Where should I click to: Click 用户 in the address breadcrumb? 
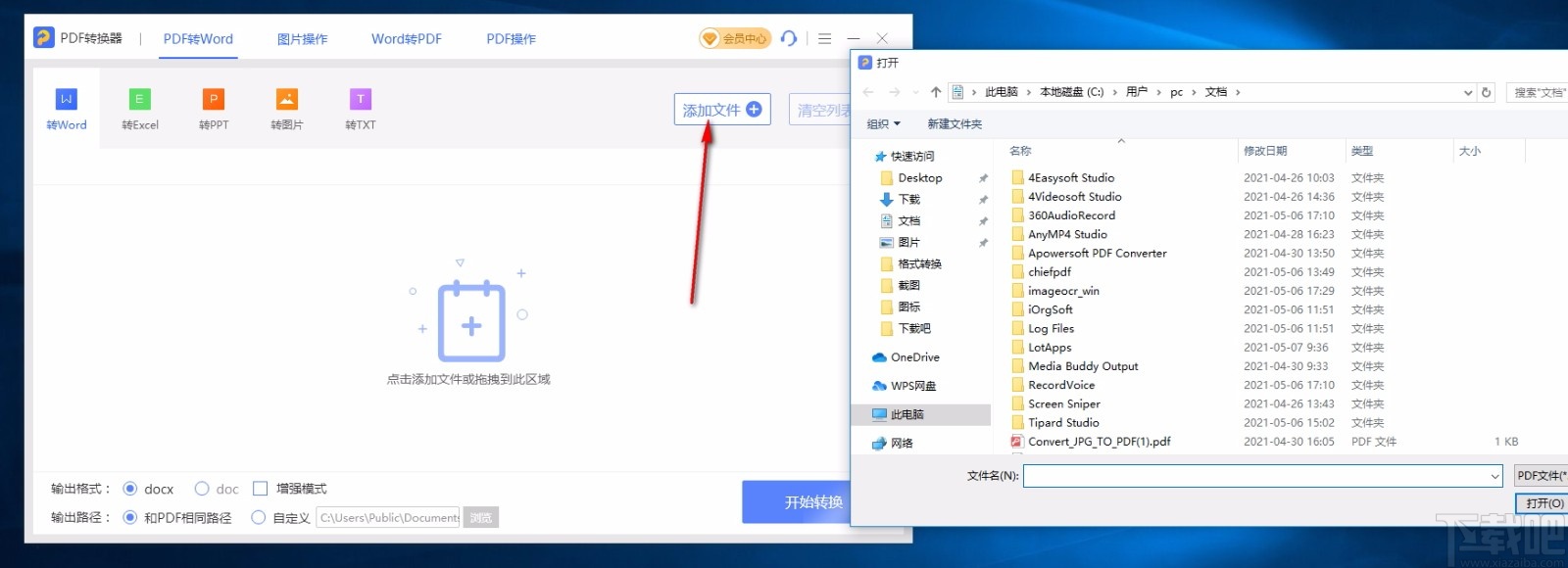[1137, 92]
